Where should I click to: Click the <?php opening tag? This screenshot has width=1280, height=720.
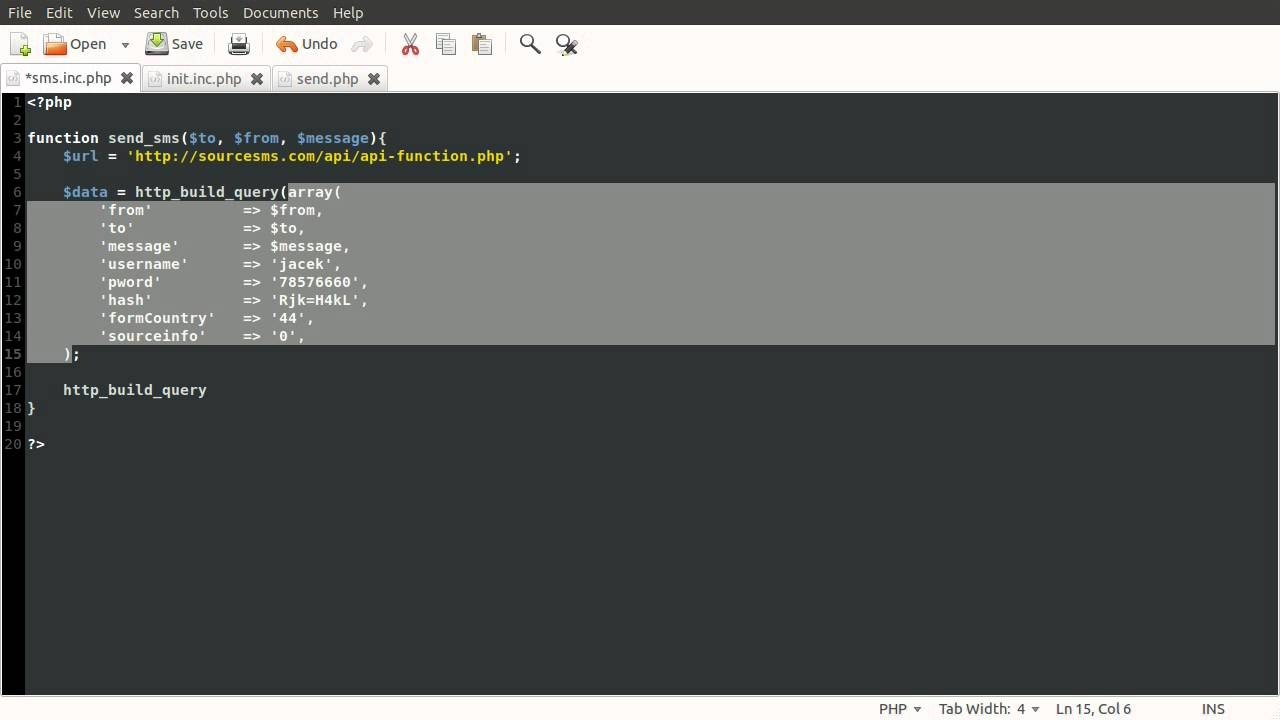[x=49, y=102]
